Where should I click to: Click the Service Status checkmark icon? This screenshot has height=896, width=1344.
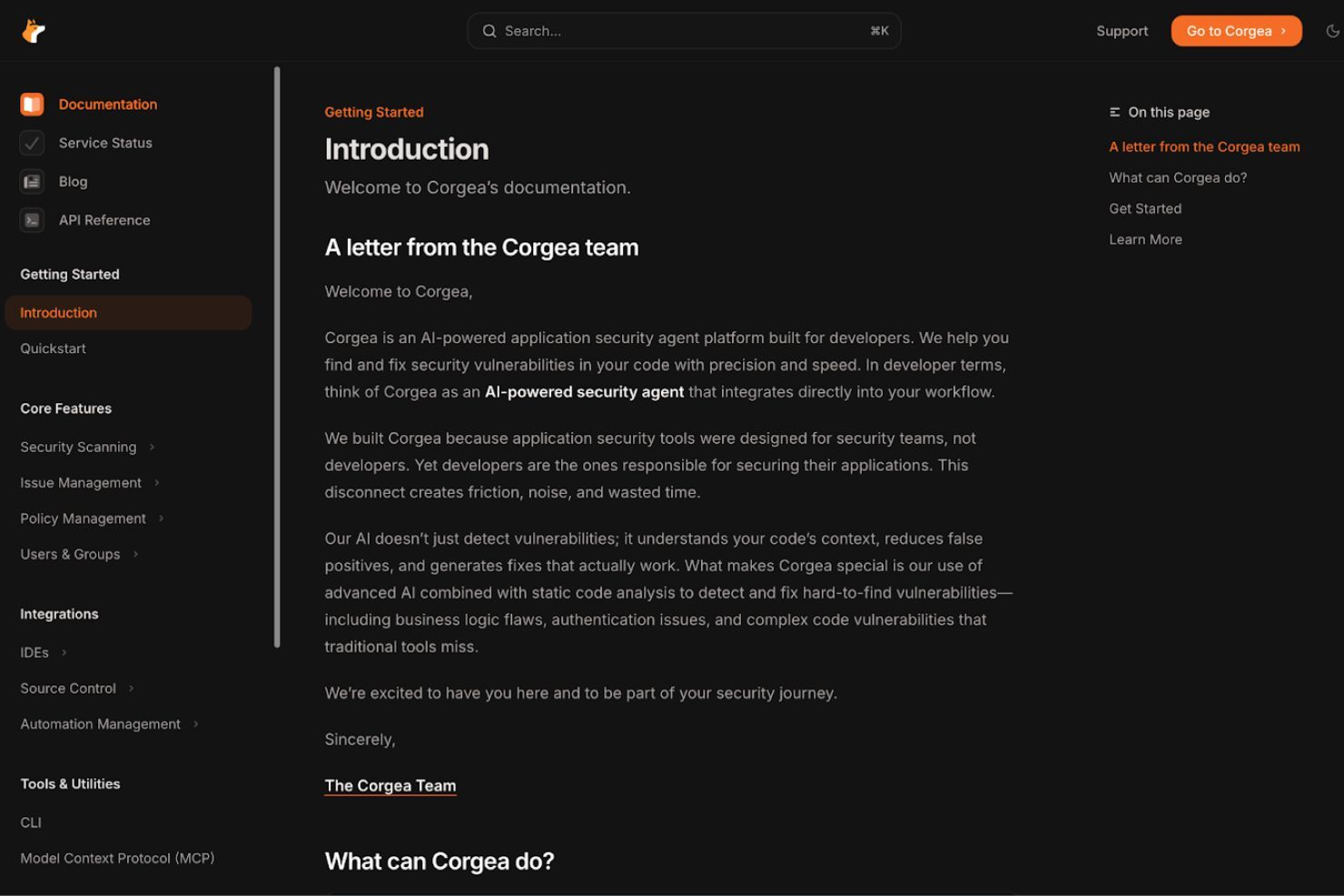point(33,143)
